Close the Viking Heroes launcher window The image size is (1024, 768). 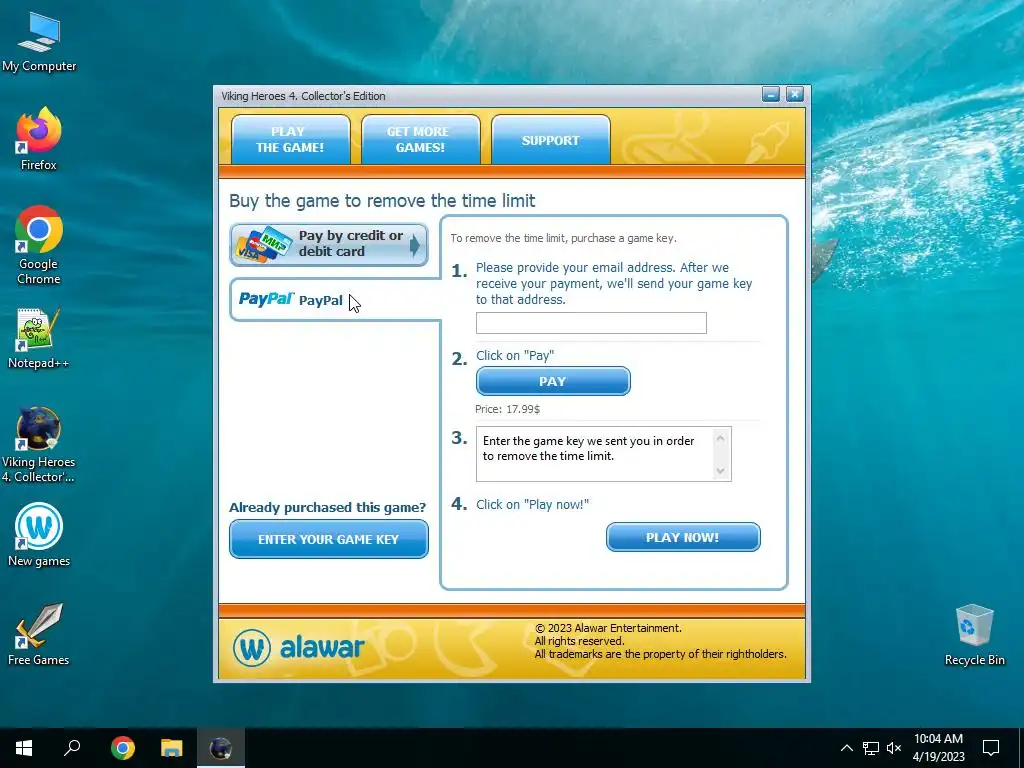tap(795, 95)
